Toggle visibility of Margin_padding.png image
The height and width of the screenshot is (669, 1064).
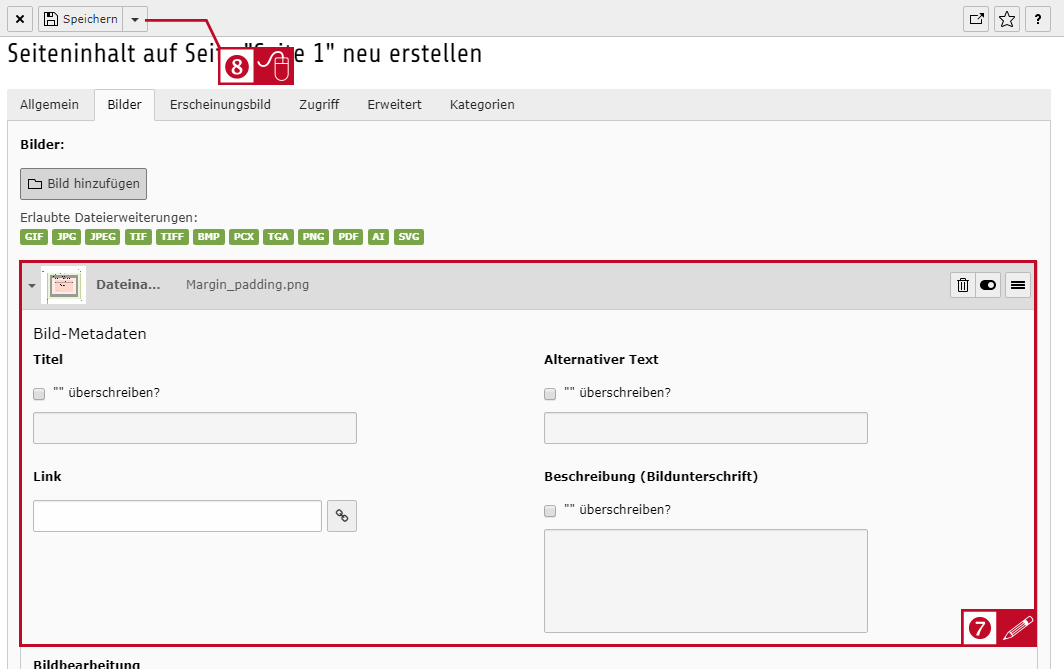988,285
